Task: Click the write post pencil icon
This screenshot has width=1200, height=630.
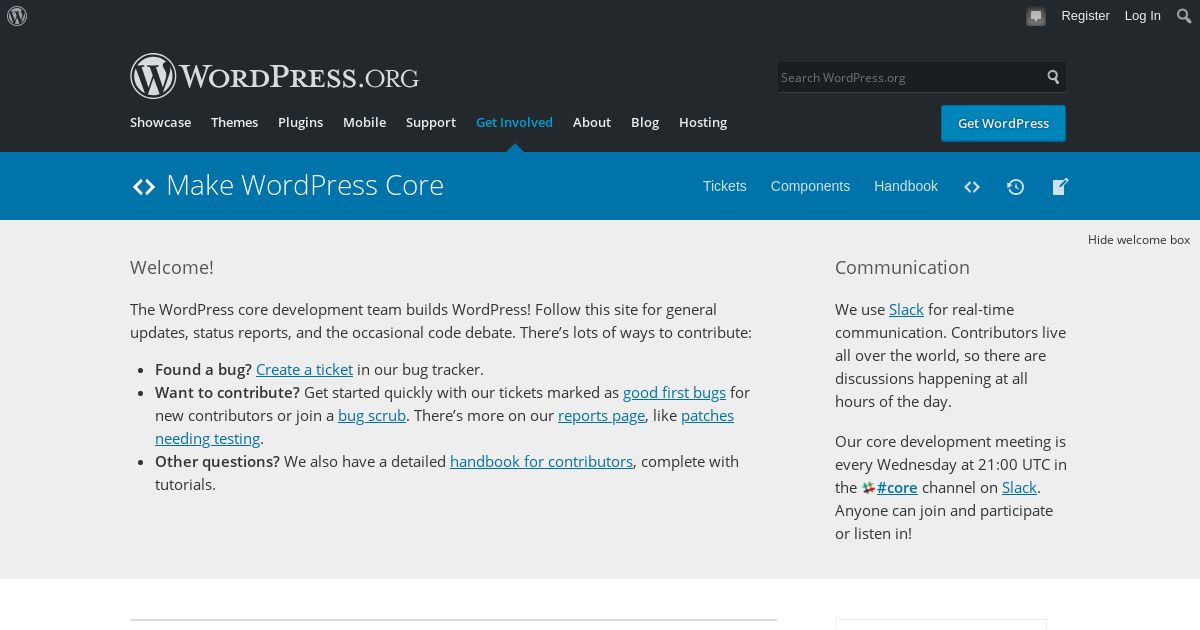Action: (1060, 187)
